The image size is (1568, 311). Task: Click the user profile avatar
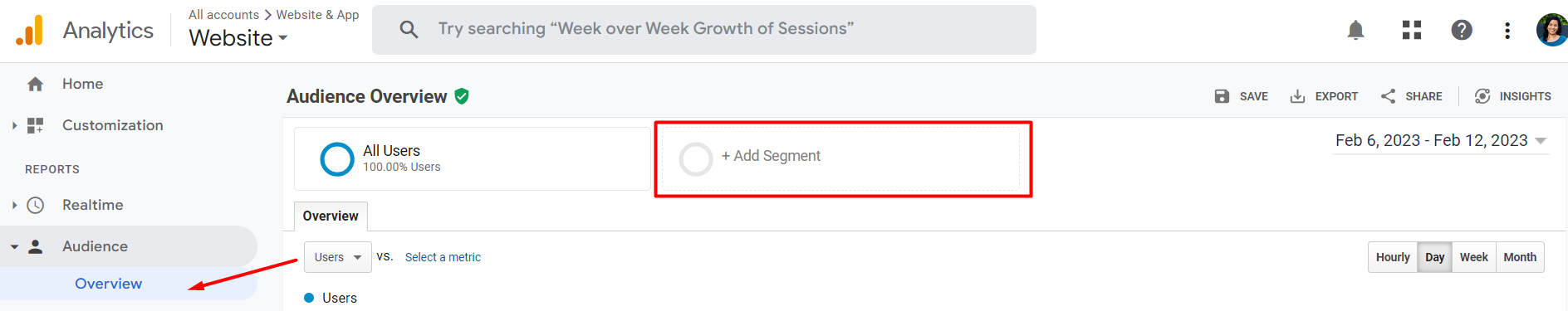[x=1551, y=30]
